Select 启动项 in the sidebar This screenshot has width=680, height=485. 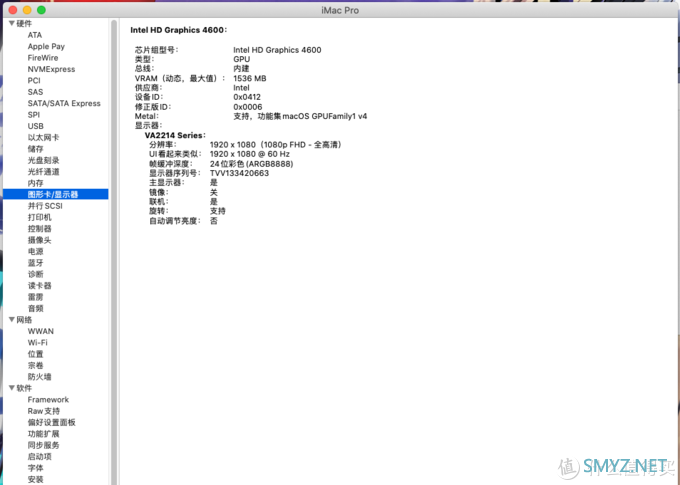[x=39, y=457]
